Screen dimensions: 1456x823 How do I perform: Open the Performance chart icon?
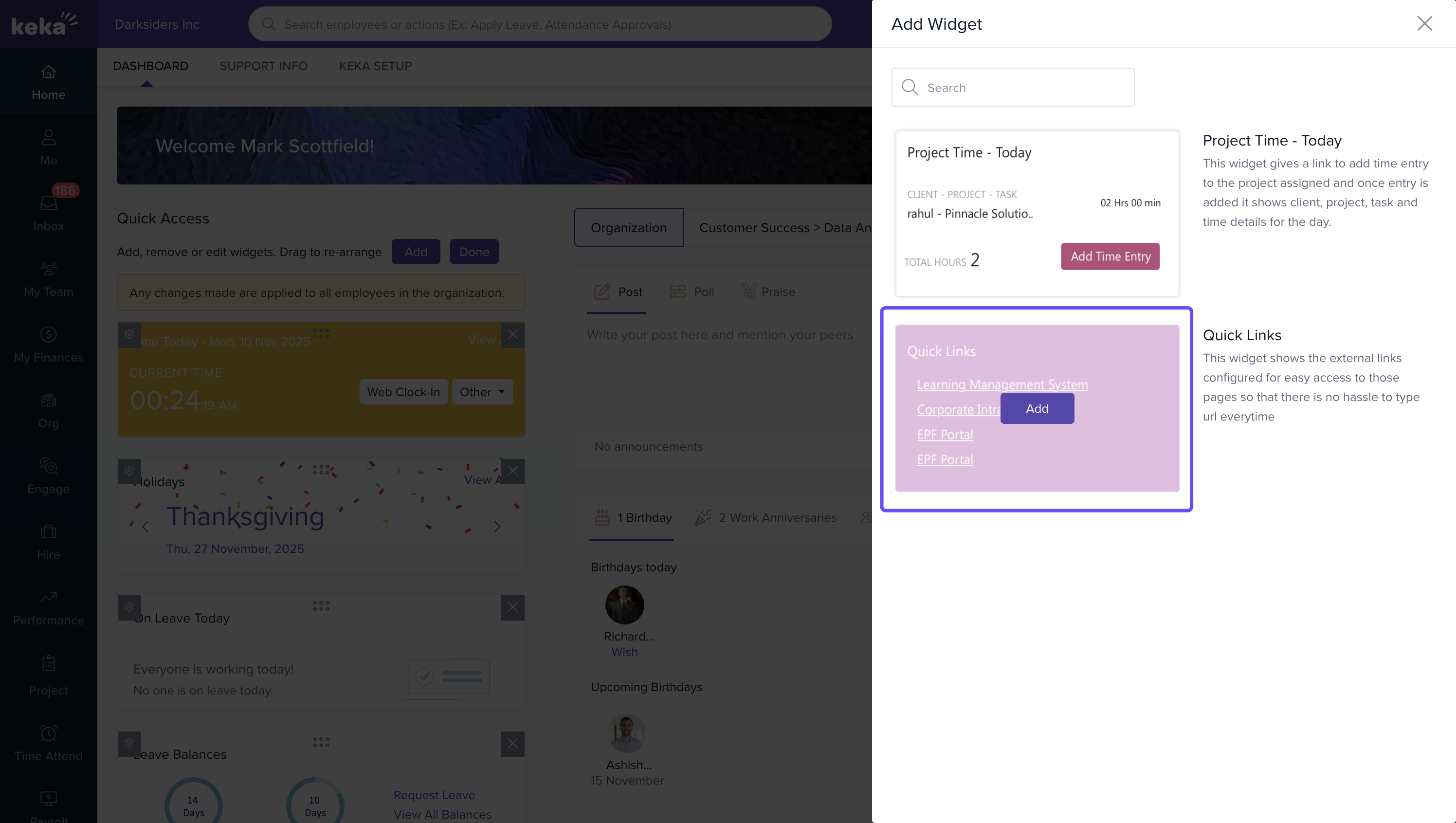[x=49, y=598]
